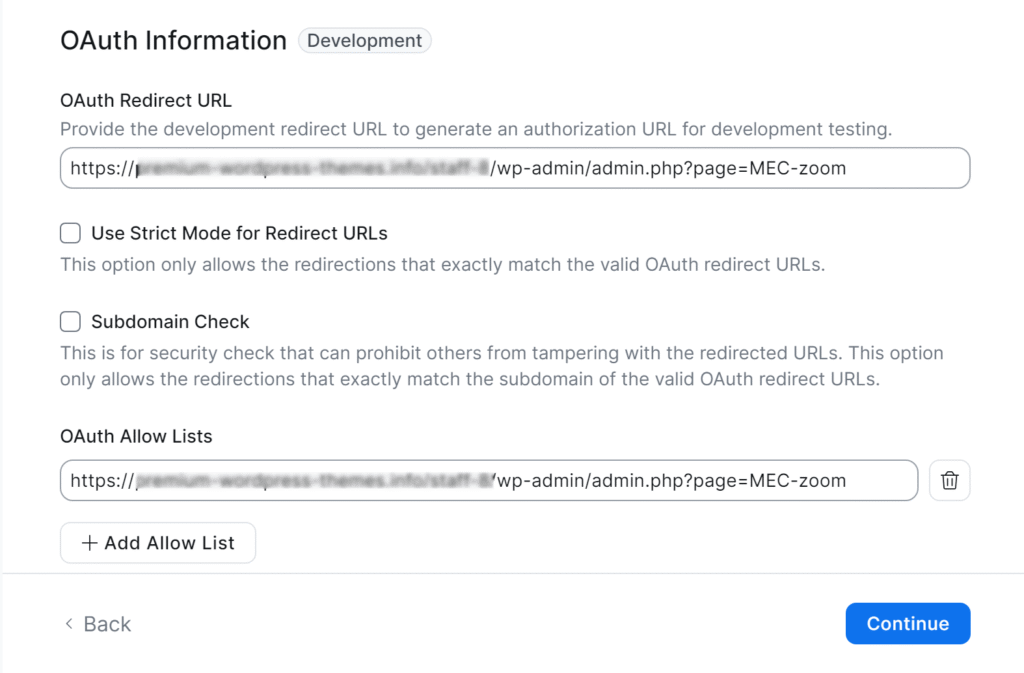Check the Subdomain Check security box
1024x673 pixels.
(x=70, y=321)
